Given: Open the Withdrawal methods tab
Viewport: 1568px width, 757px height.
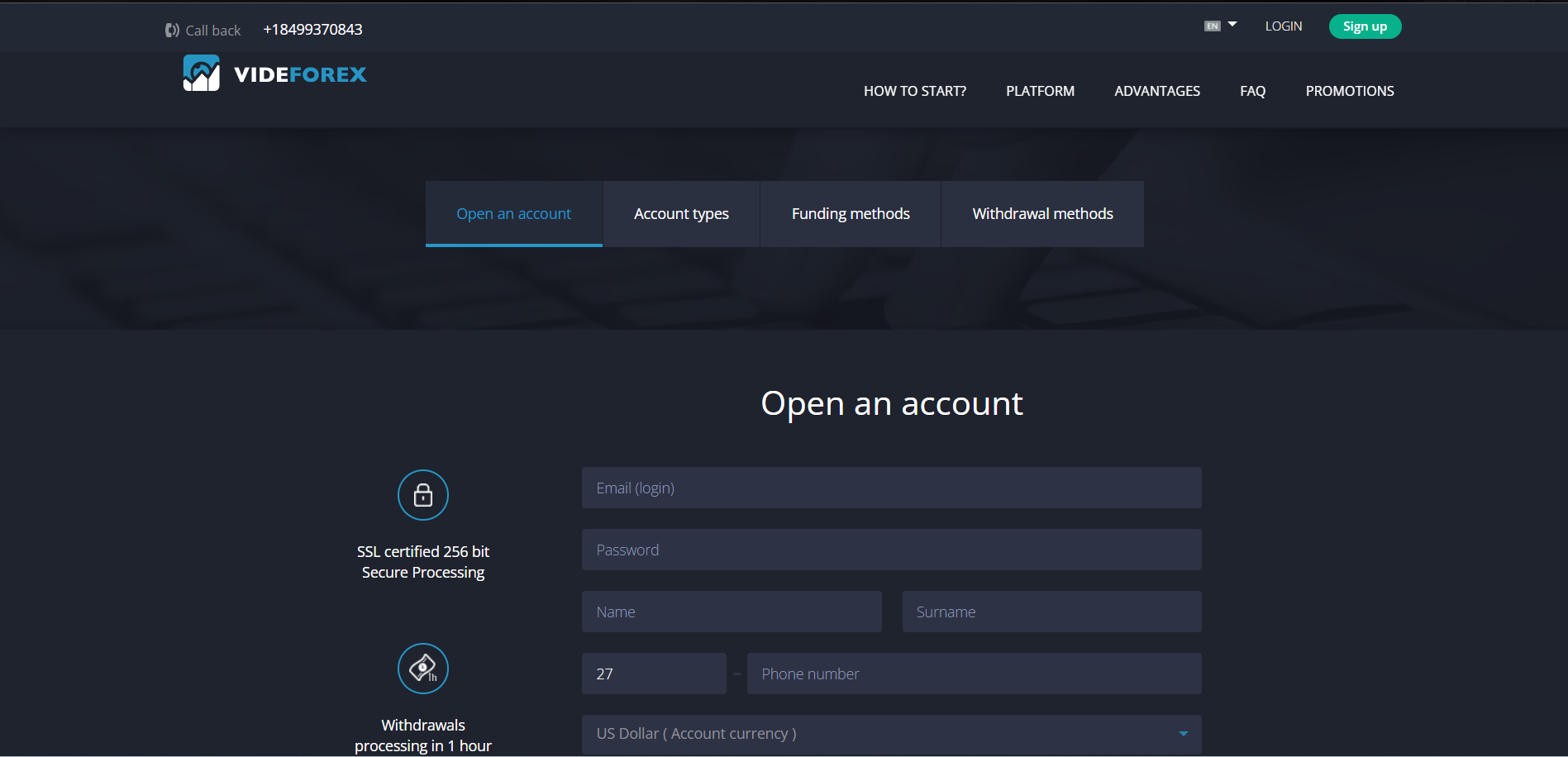Looking at the screenshot, I should pyautogui.click(x=1042, y=213).
